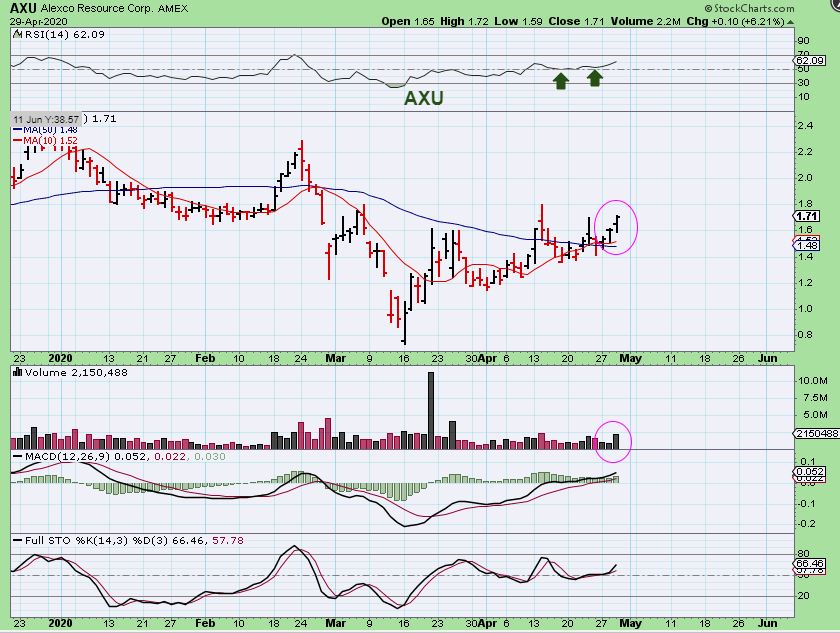Click the 29-Apr-2020 date label
The width and height of the screenshot is (840, 633).
[39, 21]
